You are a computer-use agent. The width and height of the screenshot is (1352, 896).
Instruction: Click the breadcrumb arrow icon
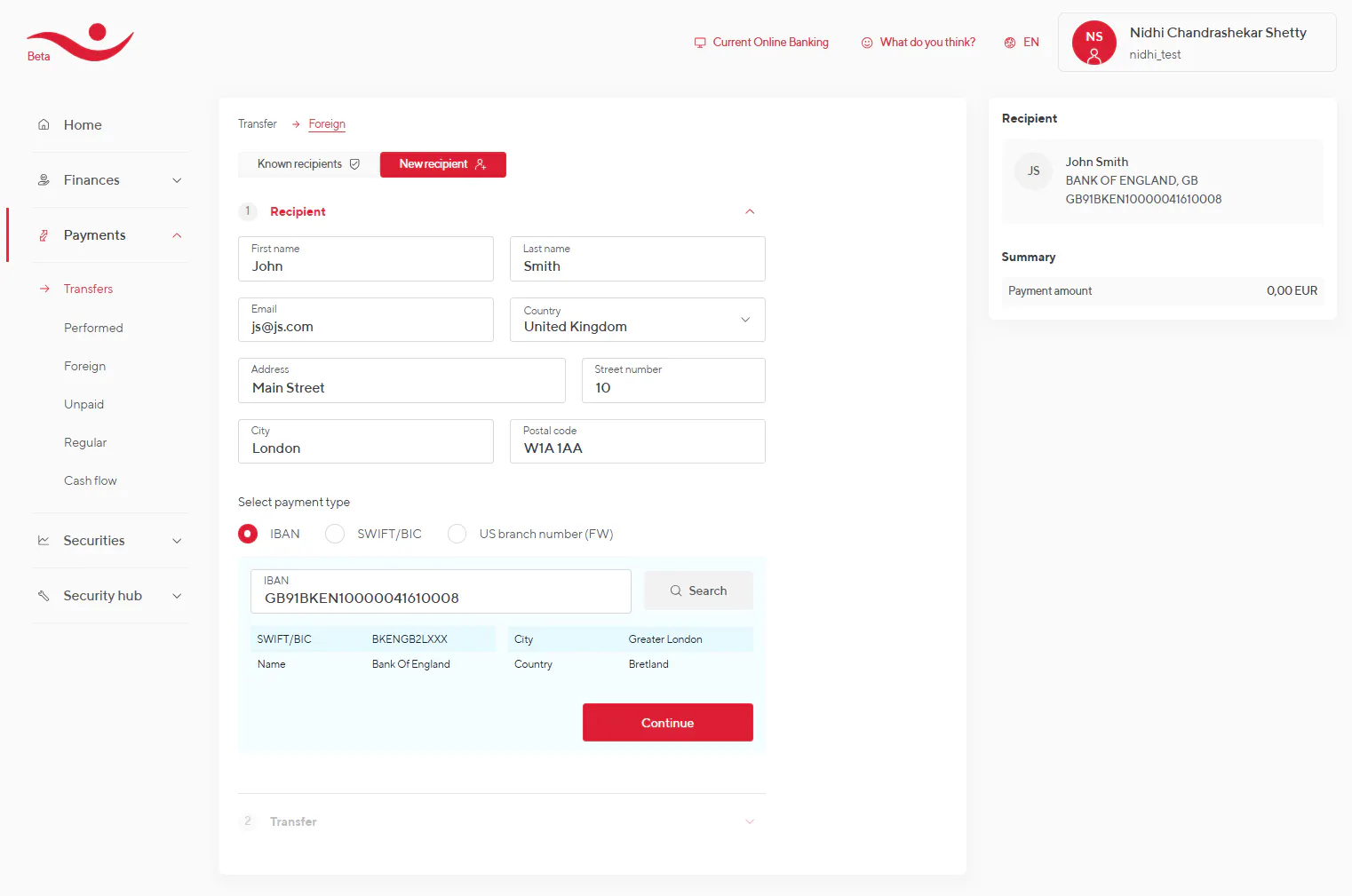coord(296,124)
